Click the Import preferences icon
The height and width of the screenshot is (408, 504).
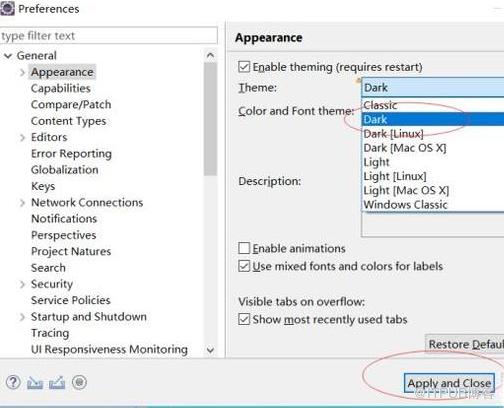(x=35, y=383)
